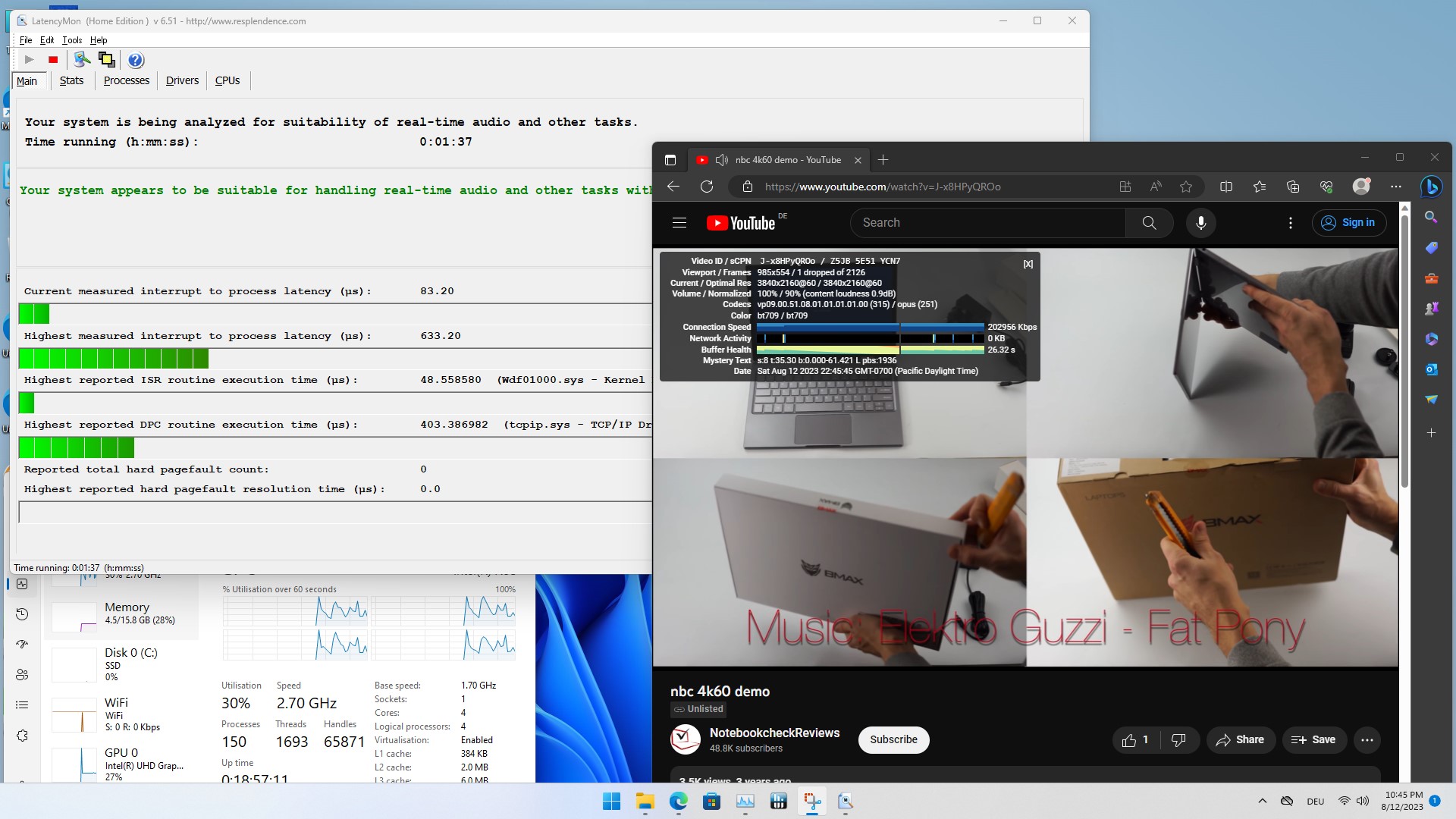Open YouTube settings three-dot menu
This screenshot has height=819, width=1456.
point(1291,223)
